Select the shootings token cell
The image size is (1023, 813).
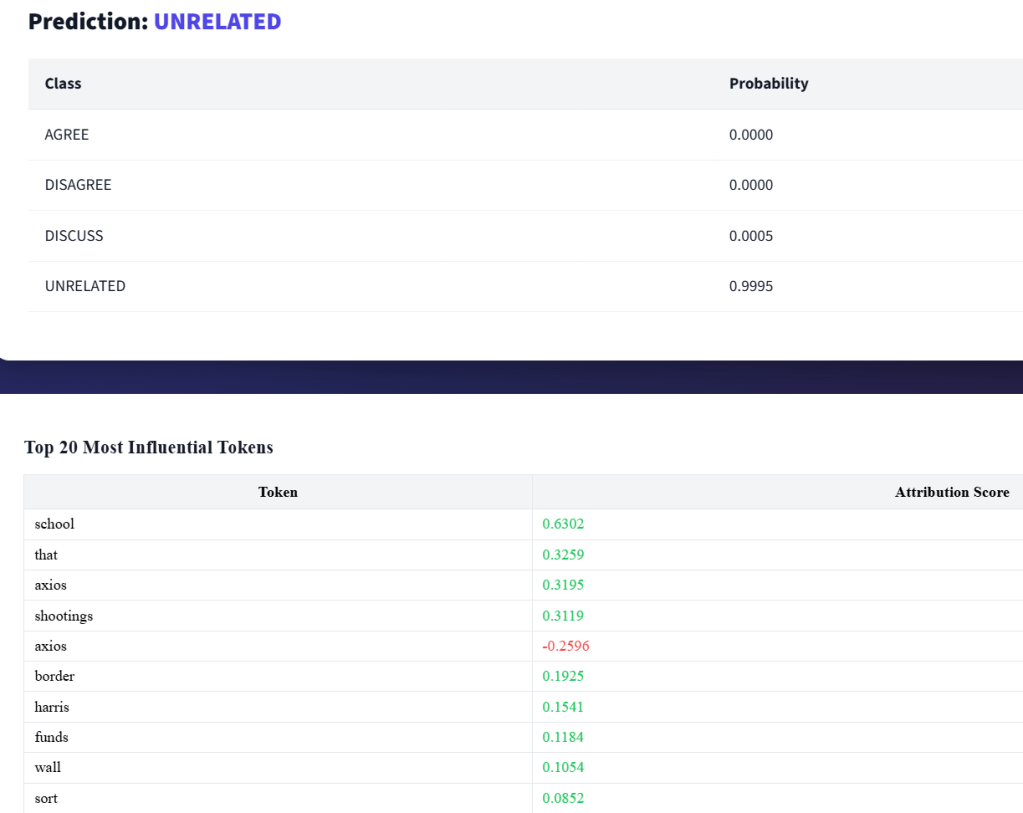[x=64, y=616]
